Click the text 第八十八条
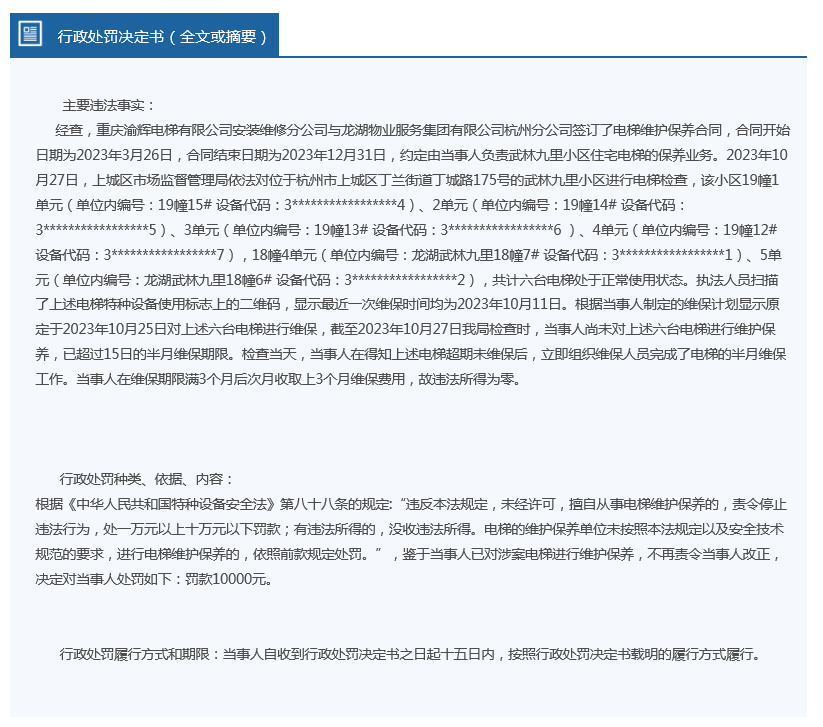 (x=313, y=504)
